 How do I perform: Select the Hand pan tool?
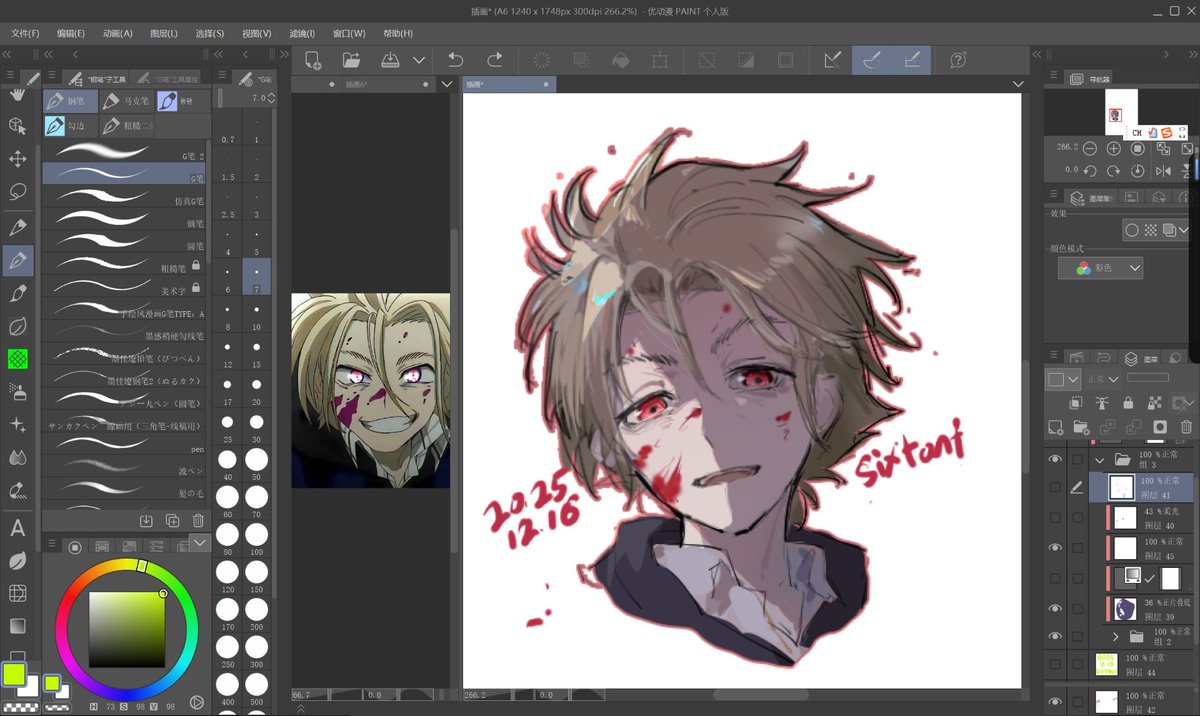pos(17,95)
